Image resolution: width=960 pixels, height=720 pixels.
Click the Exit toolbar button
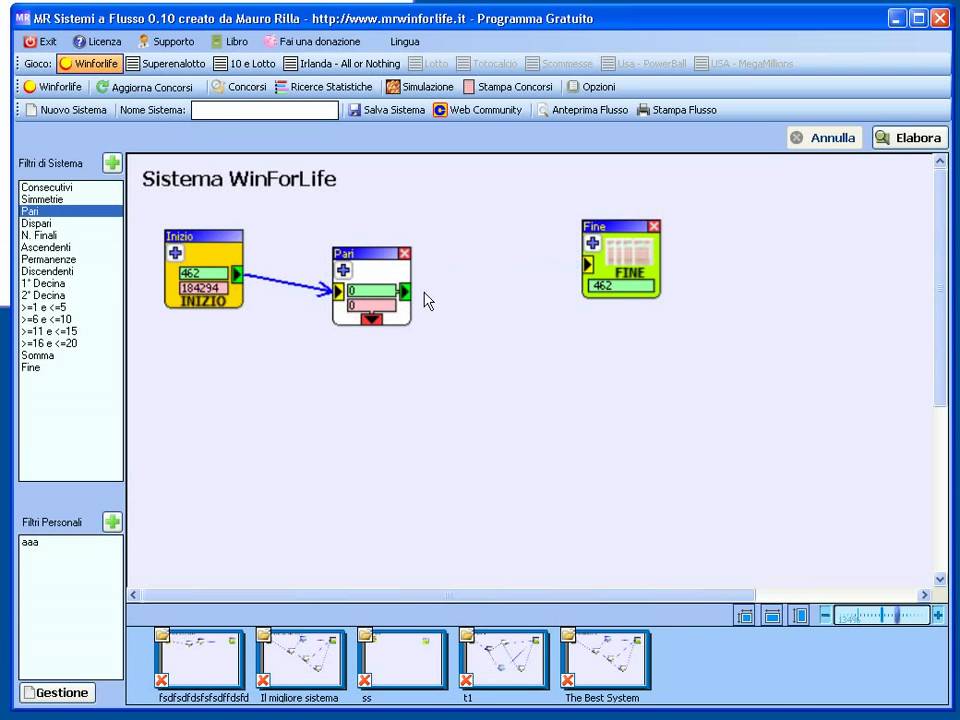click(40, 42)
